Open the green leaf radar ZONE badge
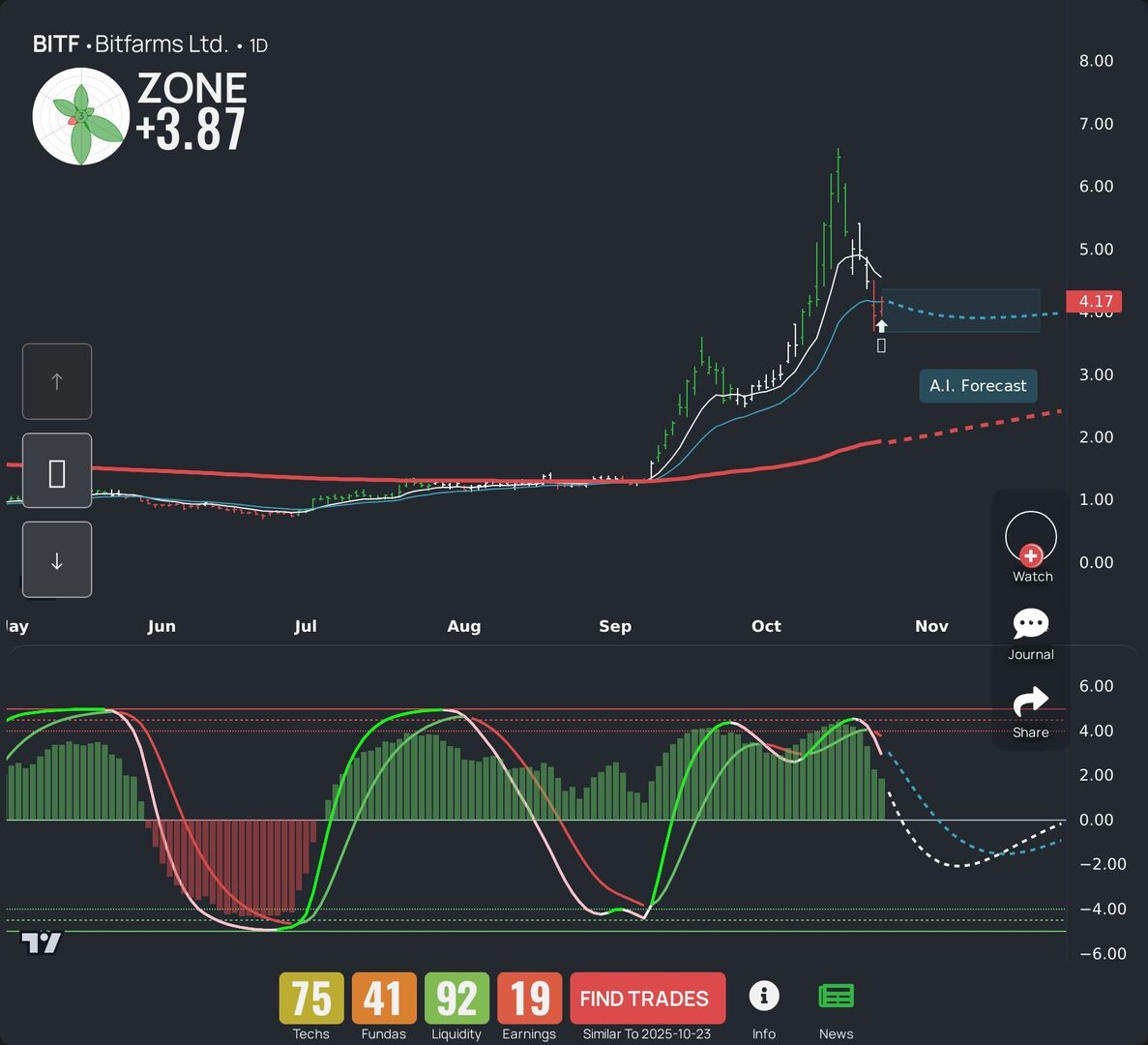Screen dimensions: 1148x1045 click(x=81, y=116)
